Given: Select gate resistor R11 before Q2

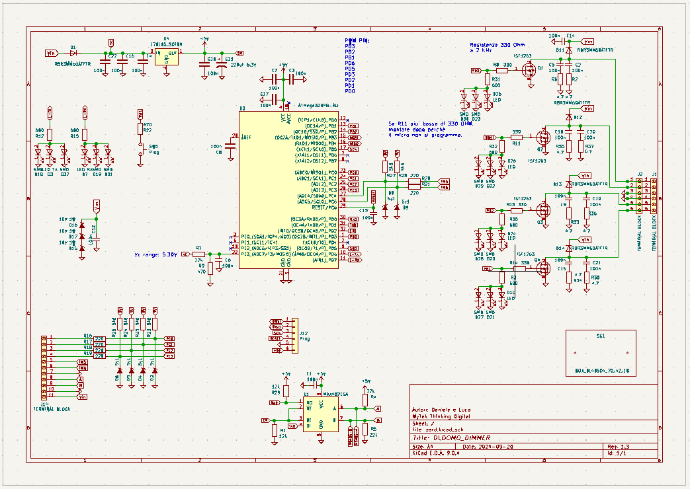Looking at the screenshot, I should 517,138.
